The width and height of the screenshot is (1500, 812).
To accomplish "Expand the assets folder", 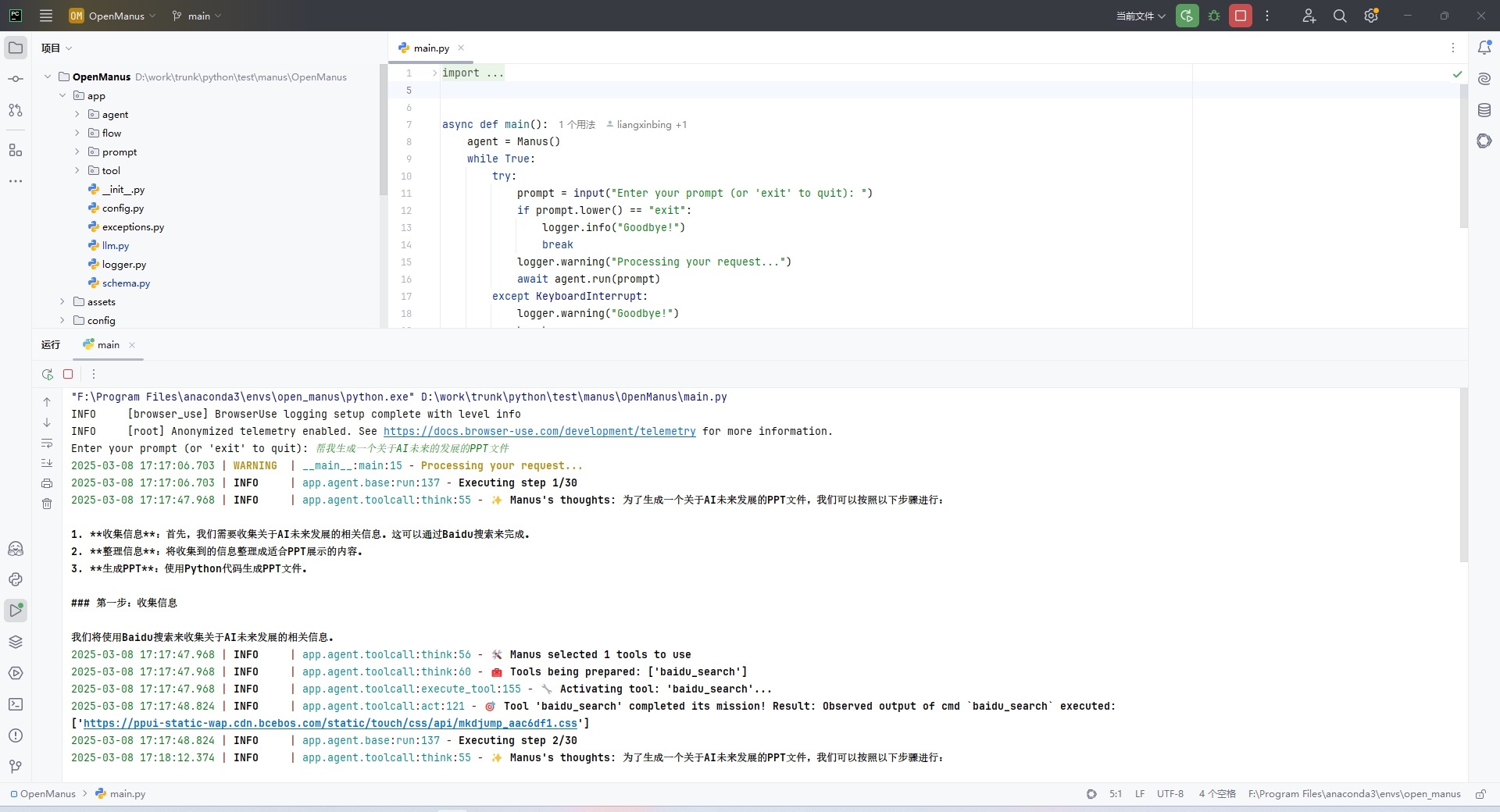I will click(x=62, y=301).
